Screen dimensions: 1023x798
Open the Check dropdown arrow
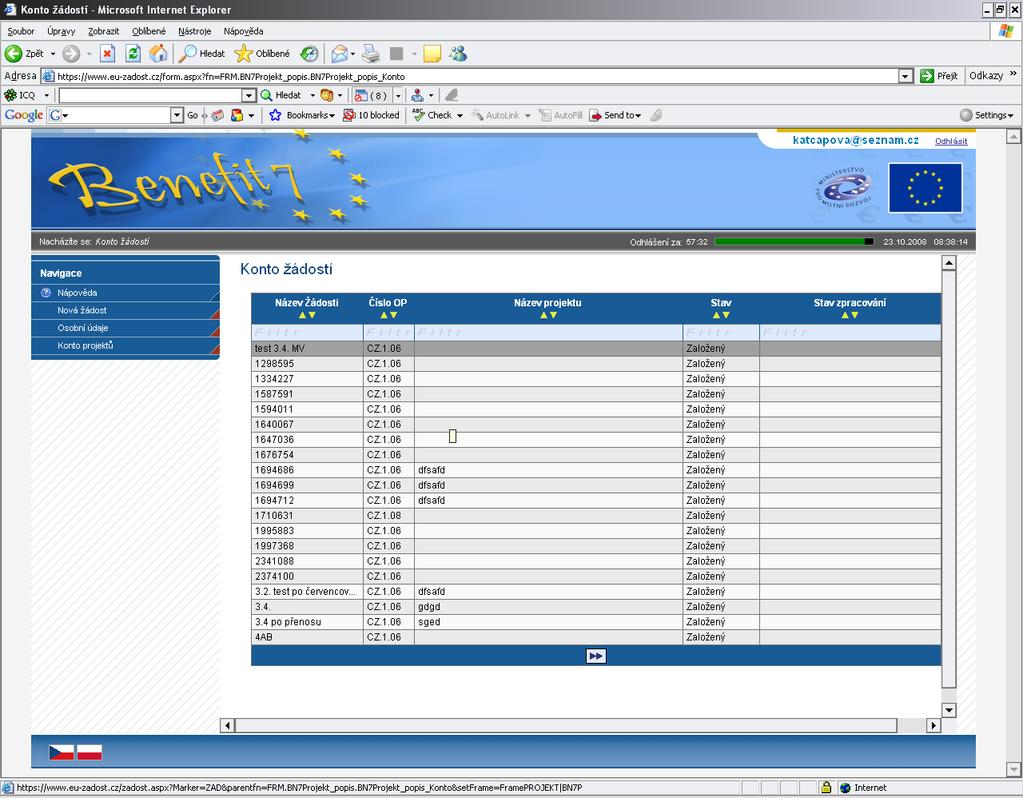click(x=459, y=116)
